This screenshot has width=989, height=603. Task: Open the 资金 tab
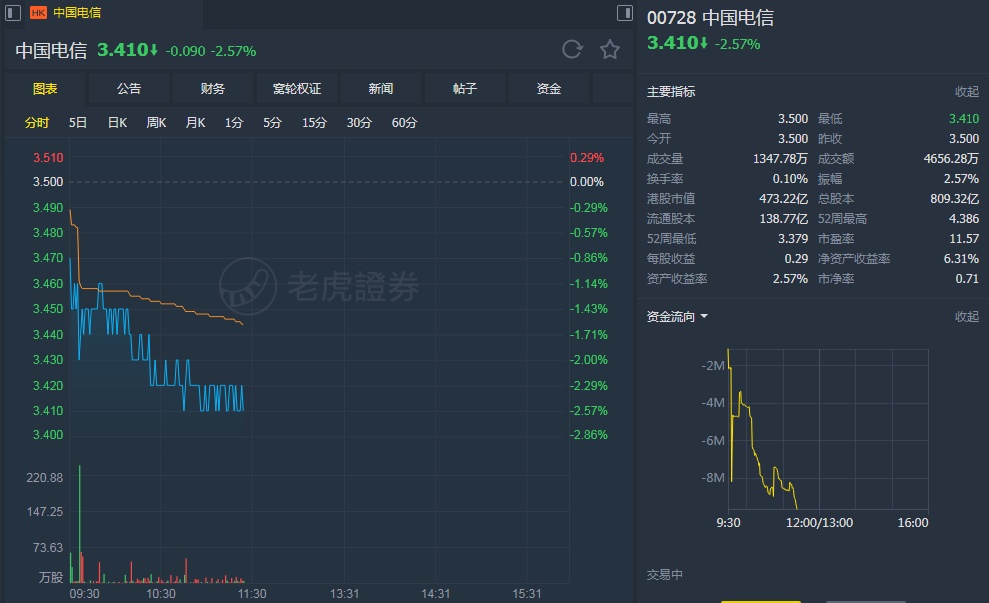548,88
